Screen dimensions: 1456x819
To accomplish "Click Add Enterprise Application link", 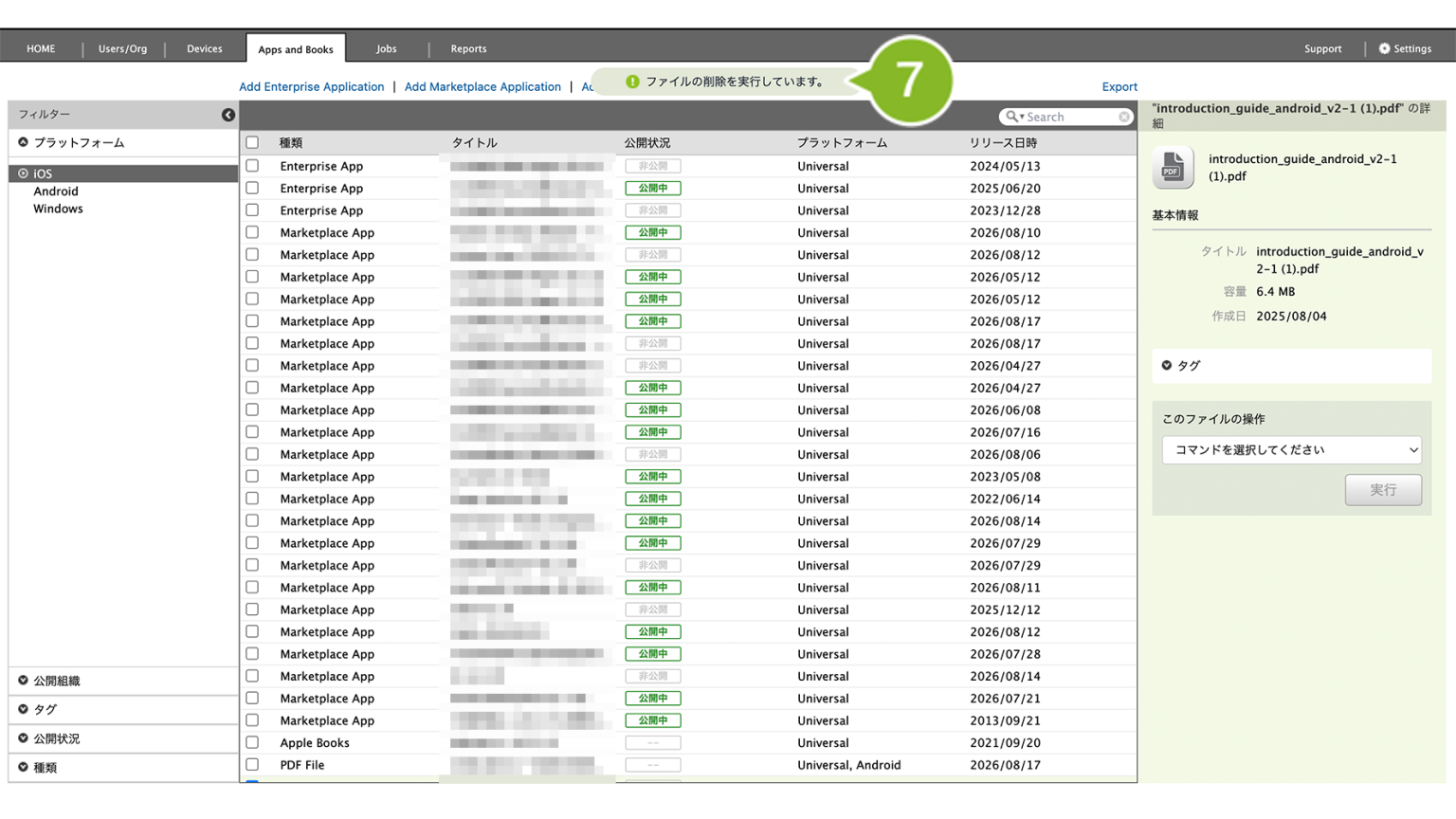I will pyautogui.click(x=311, y=86).
